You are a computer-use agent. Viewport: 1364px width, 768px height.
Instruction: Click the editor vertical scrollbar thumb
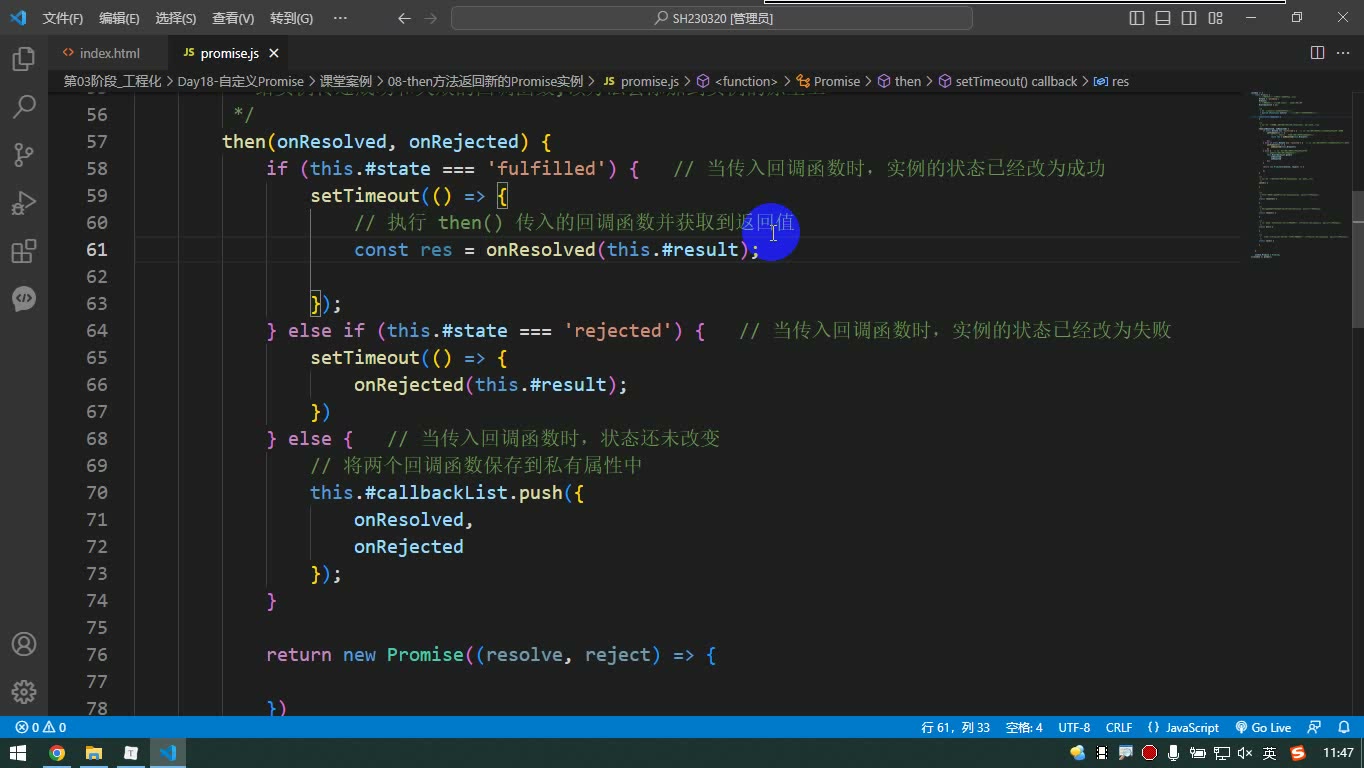(x=1357, y=260)
